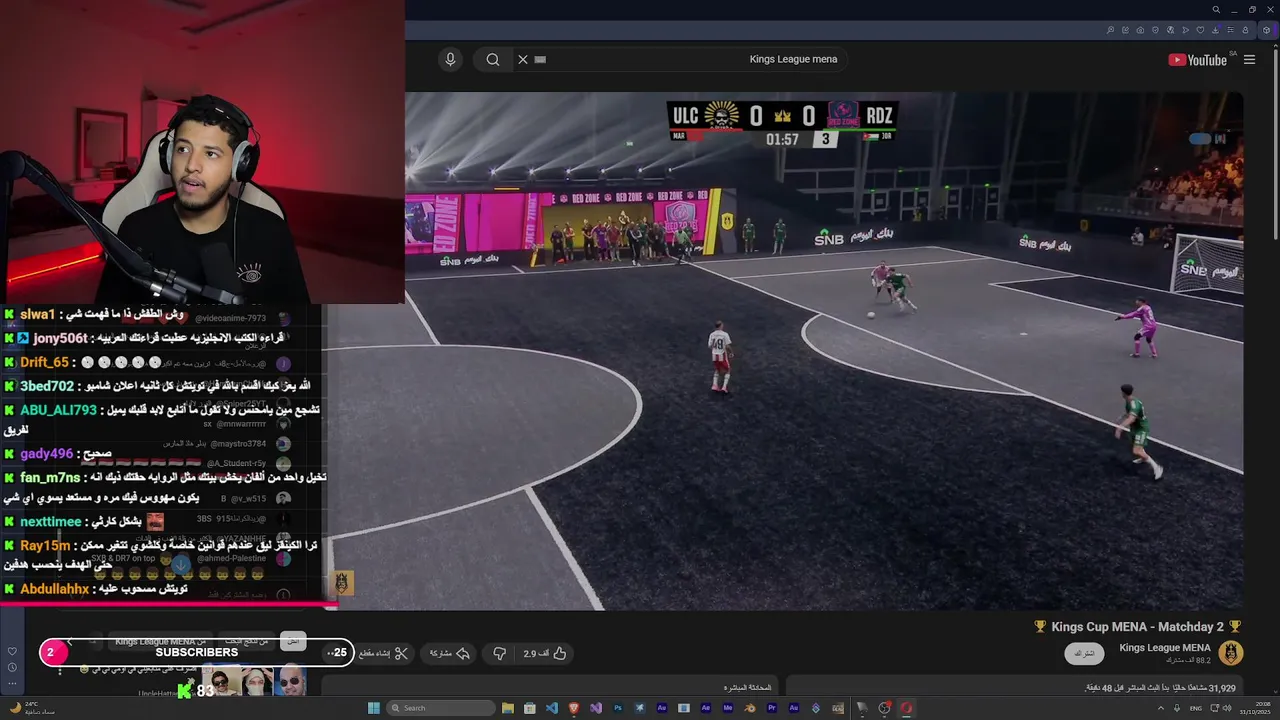Click the YouTube microphone voice search icon
Viewport: 1280px width, 720px height.
click(x=450, y=59)
